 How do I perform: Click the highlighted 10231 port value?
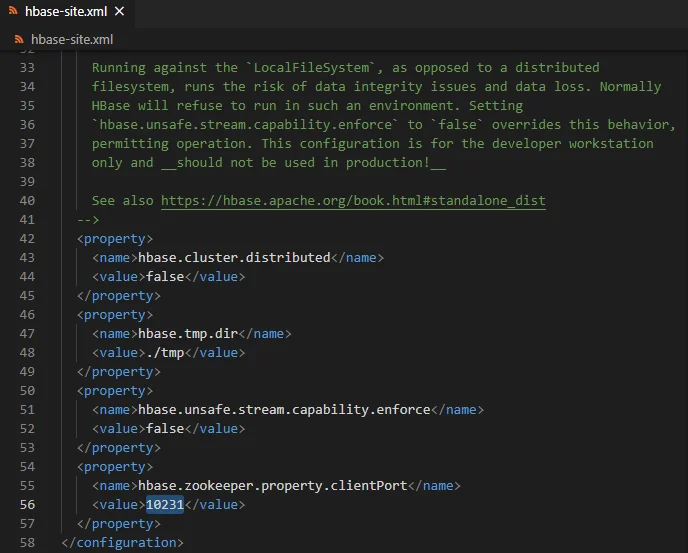click(x=165, y=504)
